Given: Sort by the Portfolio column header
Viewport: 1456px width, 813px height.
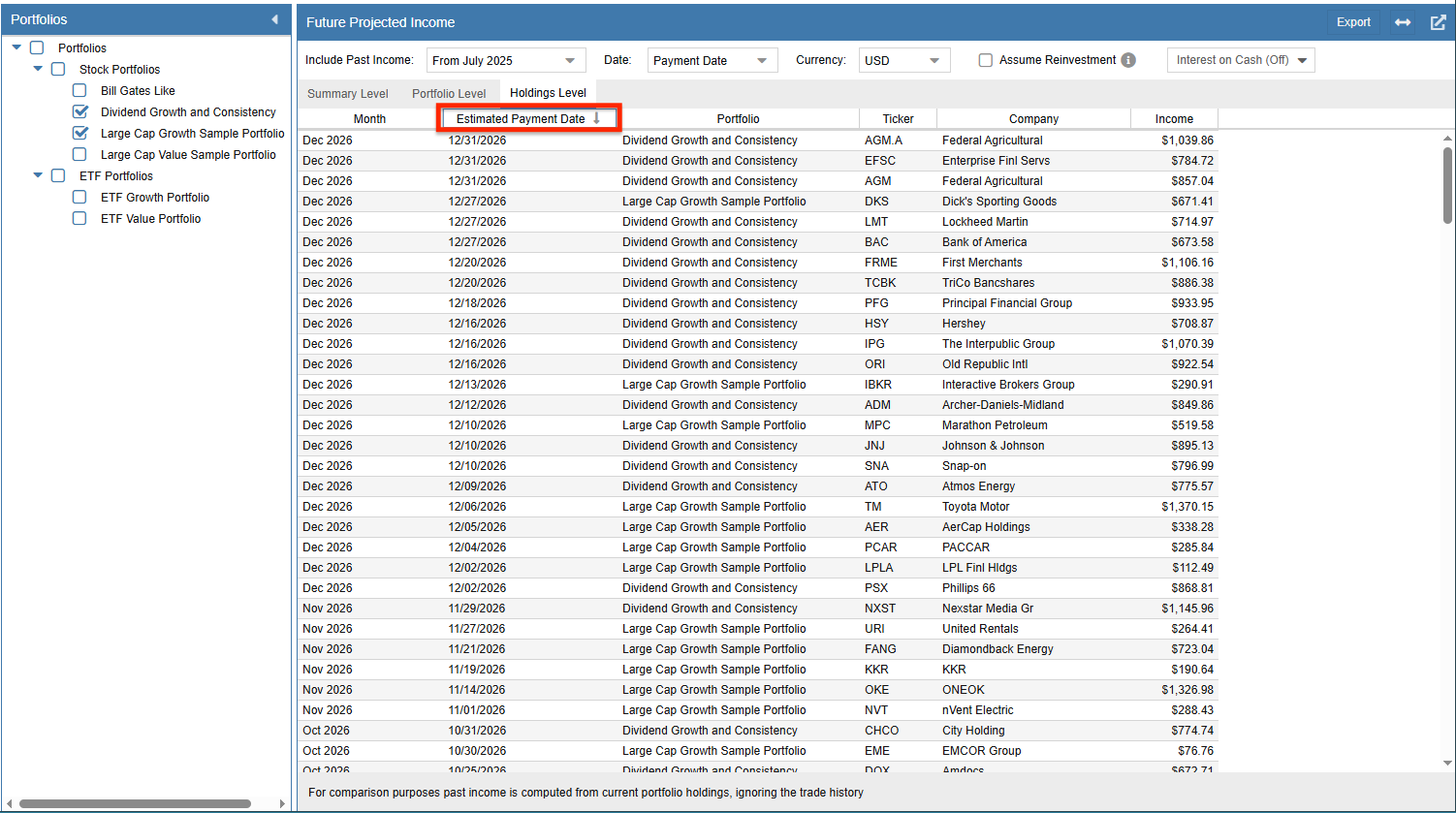Looking at the screenshot, I should (738, 118).
